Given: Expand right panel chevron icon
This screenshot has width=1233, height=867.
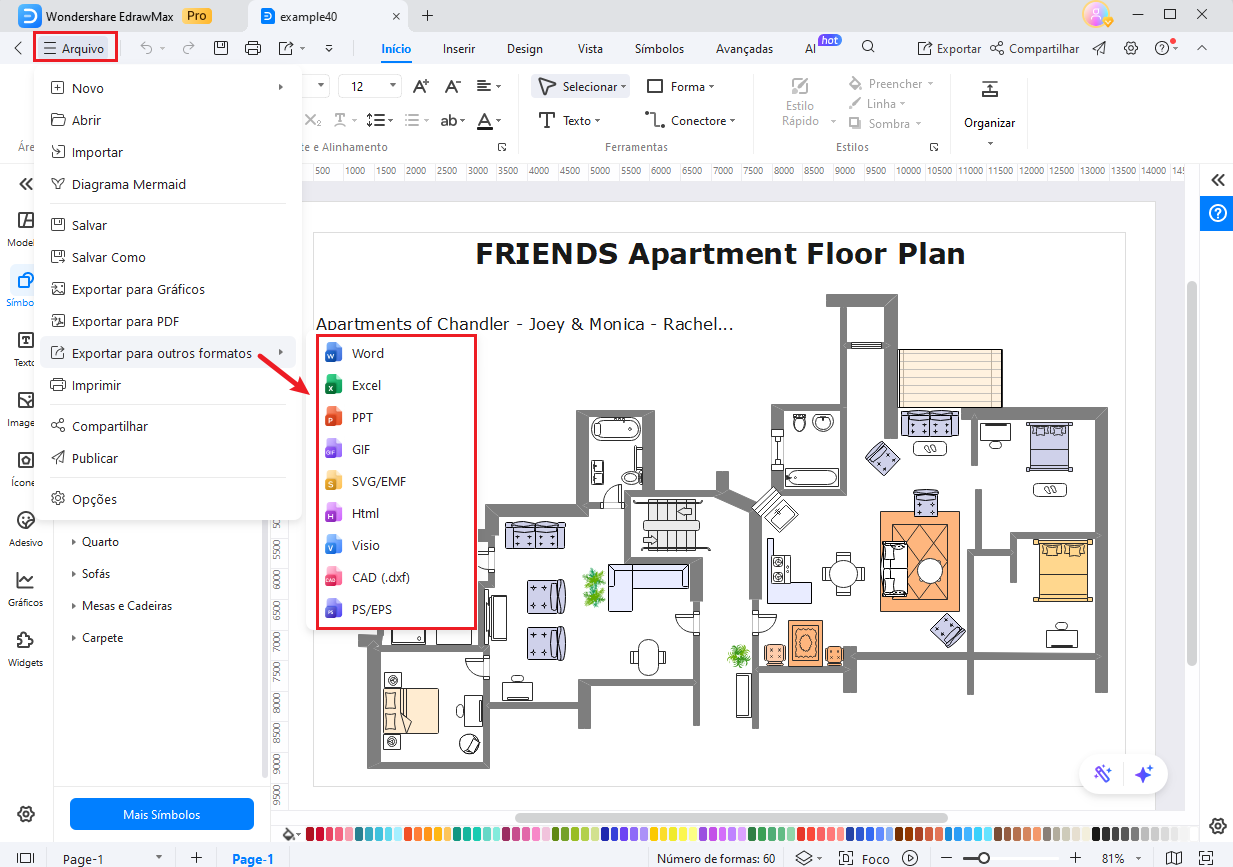Looking at the screenshot, I should (1217, 180).
